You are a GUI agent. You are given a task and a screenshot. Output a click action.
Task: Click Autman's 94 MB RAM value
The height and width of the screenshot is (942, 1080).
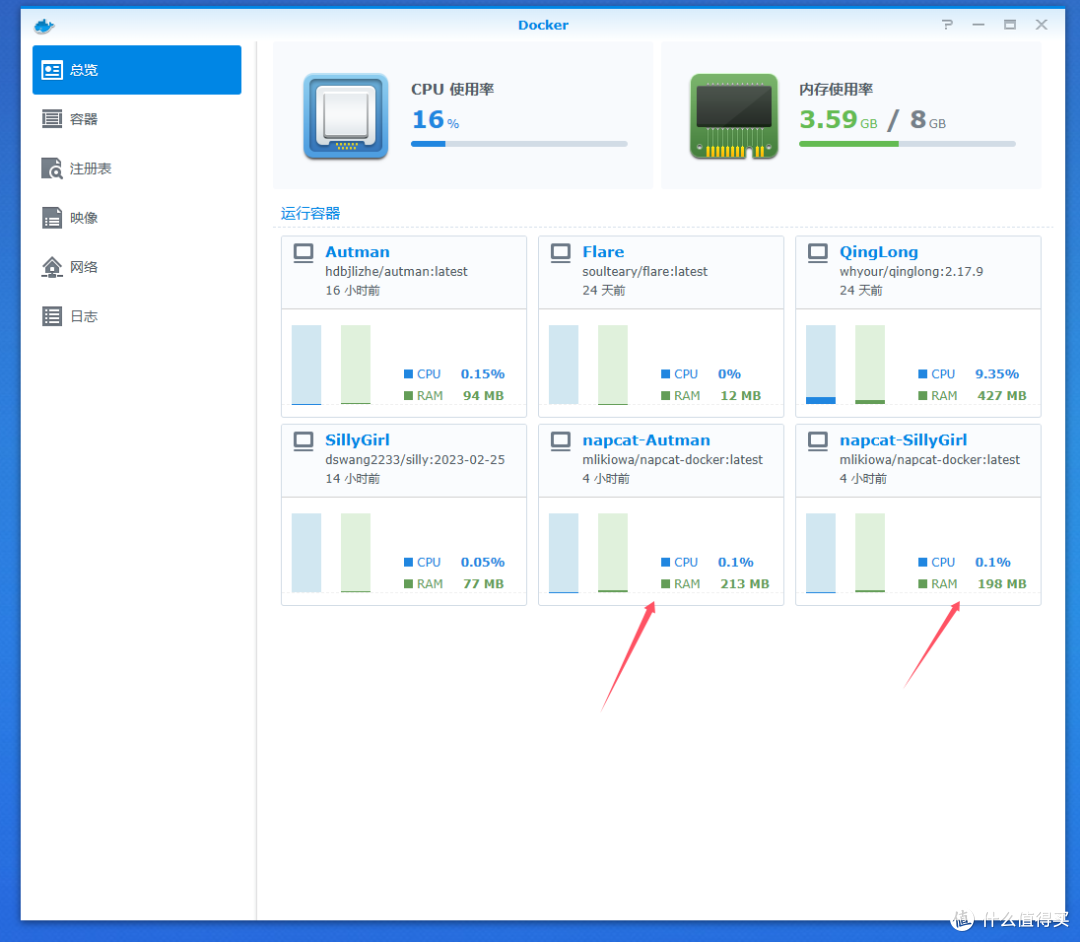(x=483, y=396)
